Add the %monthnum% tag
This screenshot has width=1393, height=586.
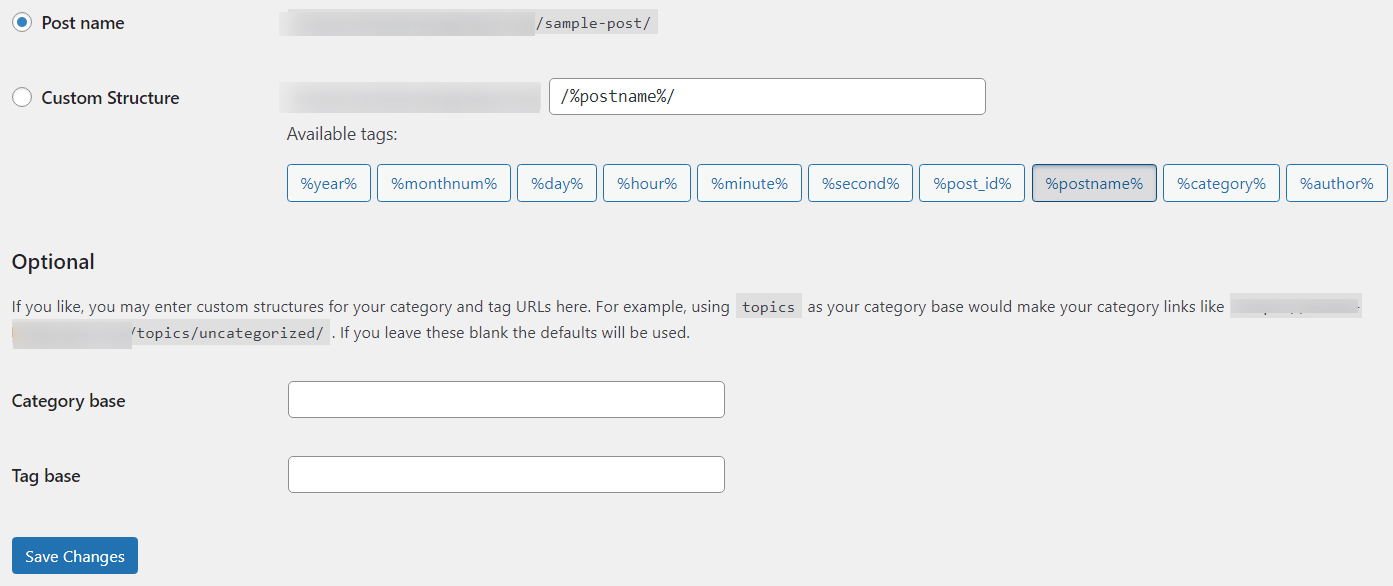click(x=443, y=182)
